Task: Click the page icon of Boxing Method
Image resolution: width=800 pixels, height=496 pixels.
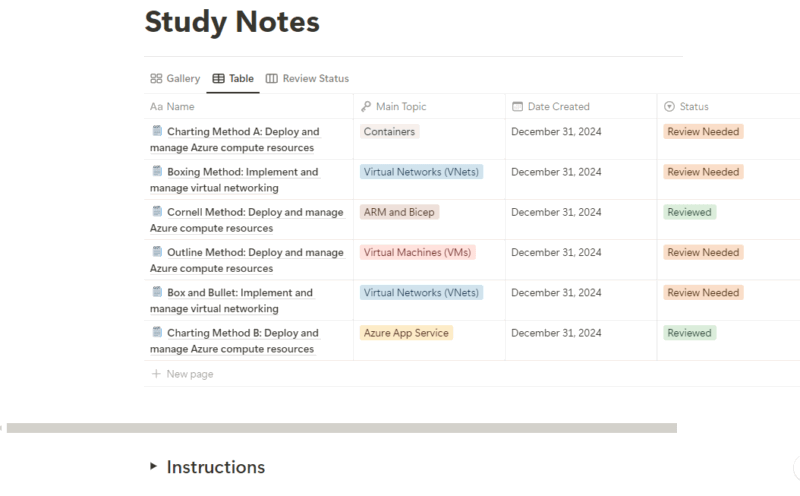Action: point(157,171)
